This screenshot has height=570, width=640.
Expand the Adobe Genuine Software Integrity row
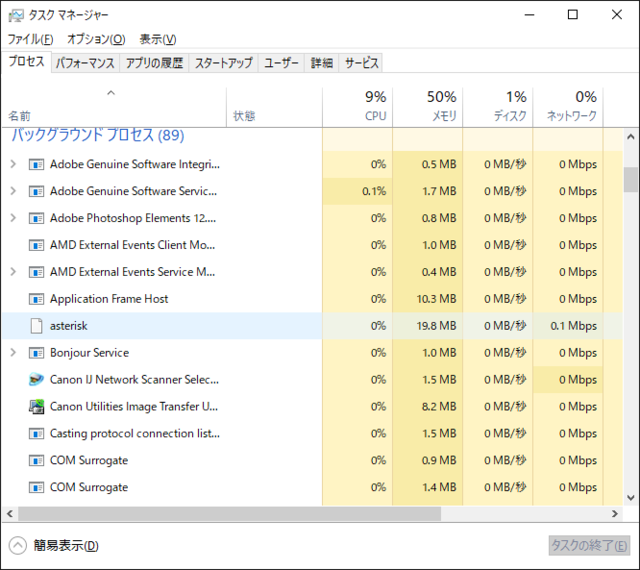tap(13, 164)
